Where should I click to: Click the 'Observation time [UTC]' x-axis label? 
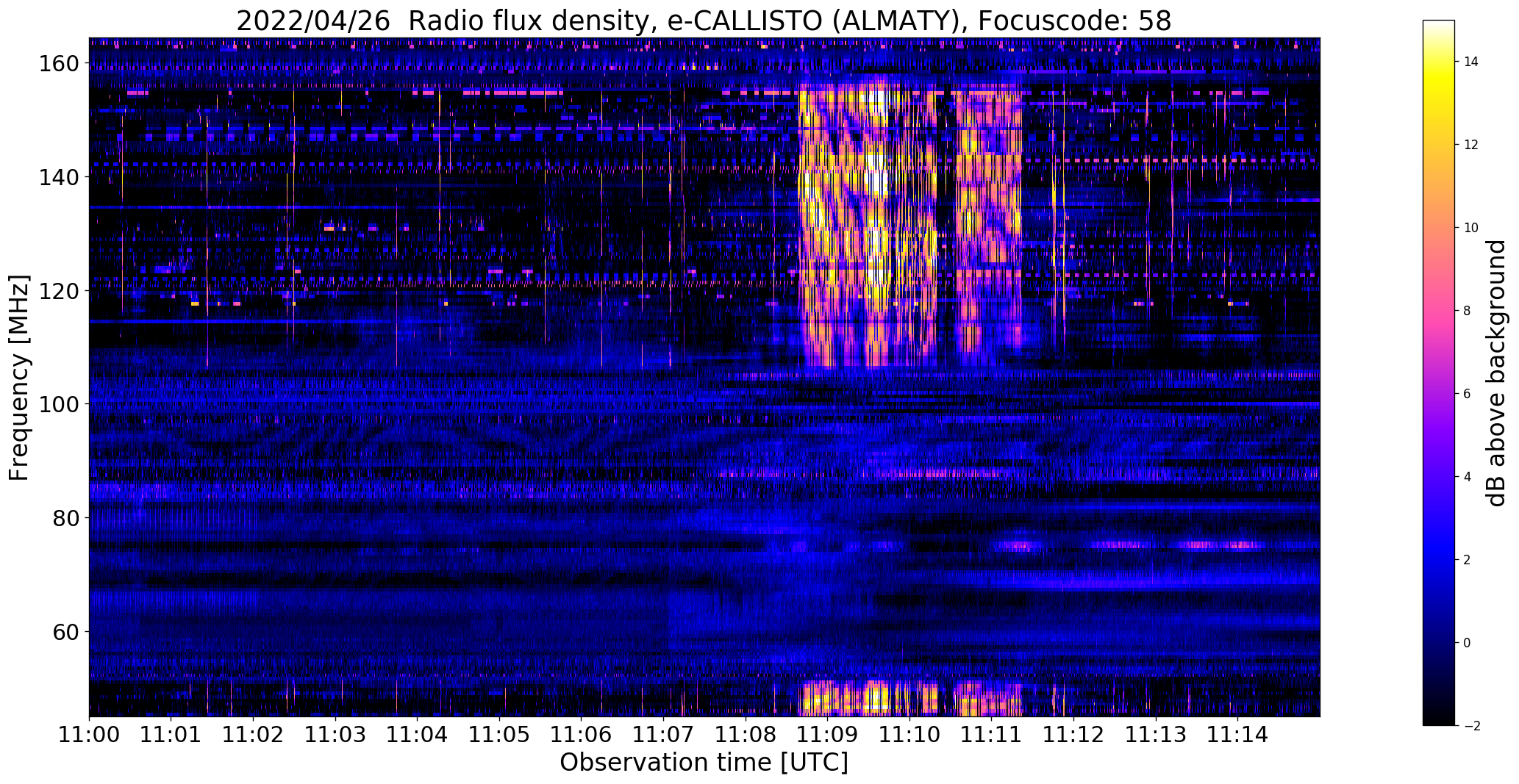click(x=704, y=763)
